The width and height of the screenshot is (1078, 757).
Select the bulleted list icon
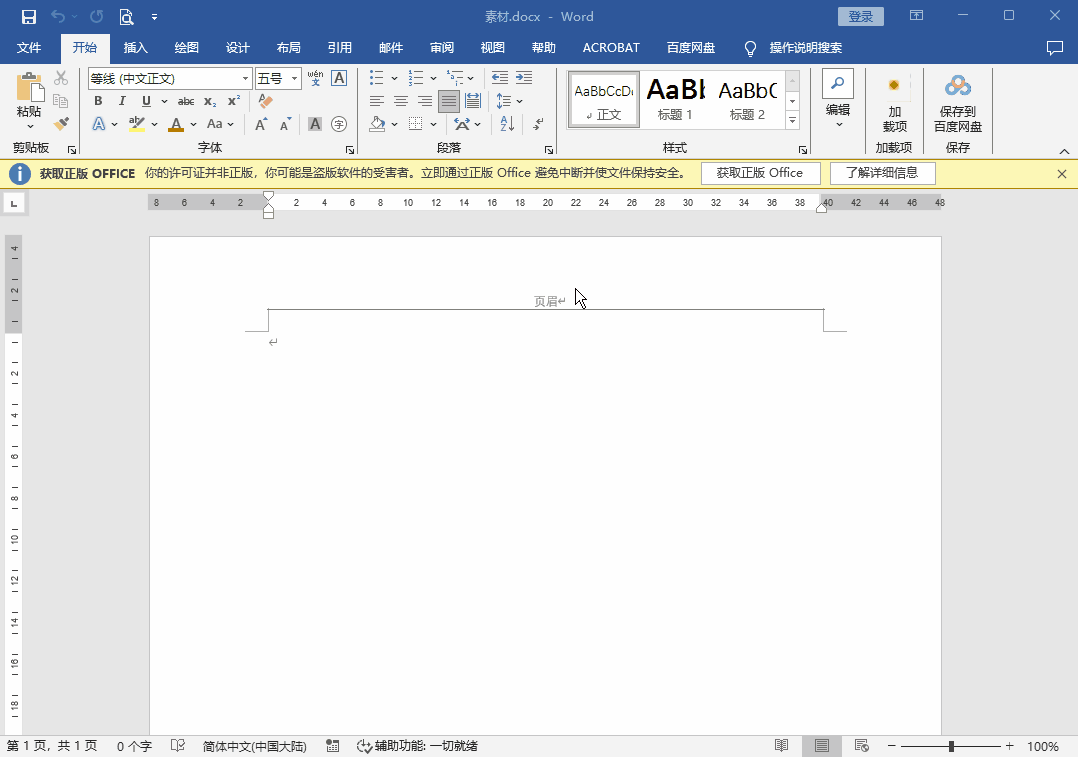coord(375,78)
